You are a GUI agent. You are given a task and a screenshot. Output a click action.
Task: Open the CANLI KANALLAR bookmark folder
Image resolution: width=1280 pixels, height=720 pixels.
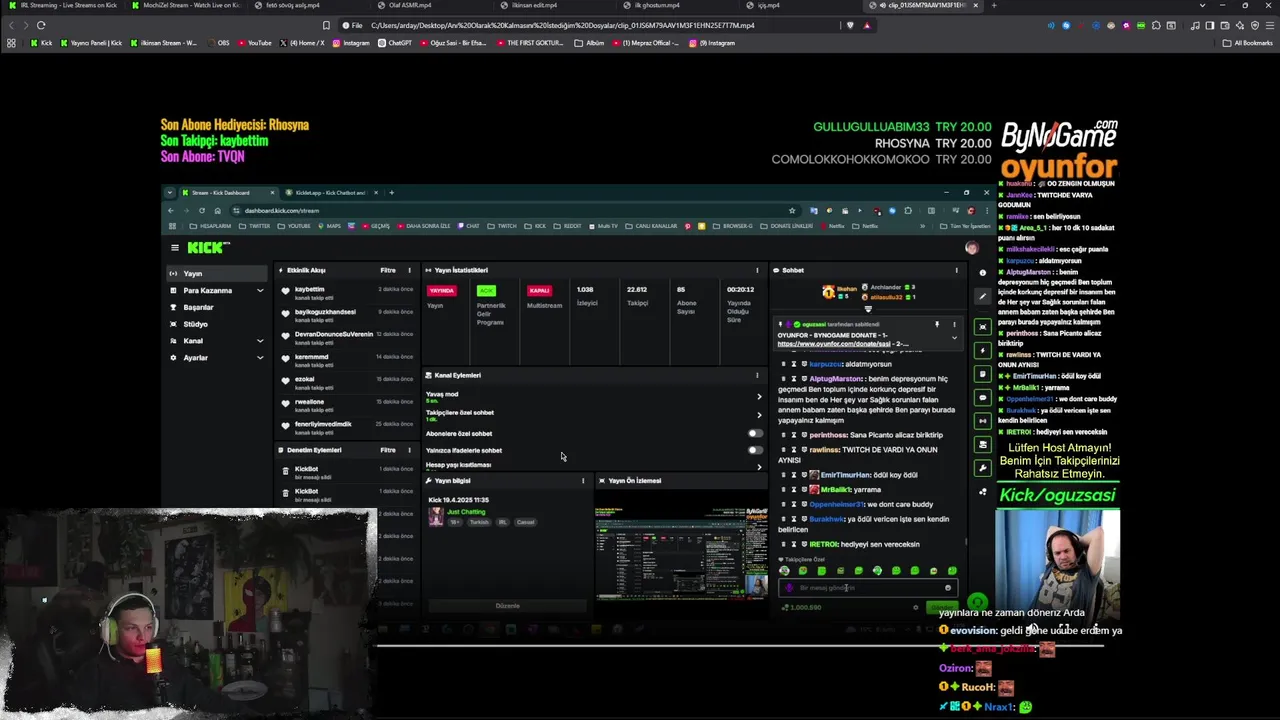pos(652,226)
